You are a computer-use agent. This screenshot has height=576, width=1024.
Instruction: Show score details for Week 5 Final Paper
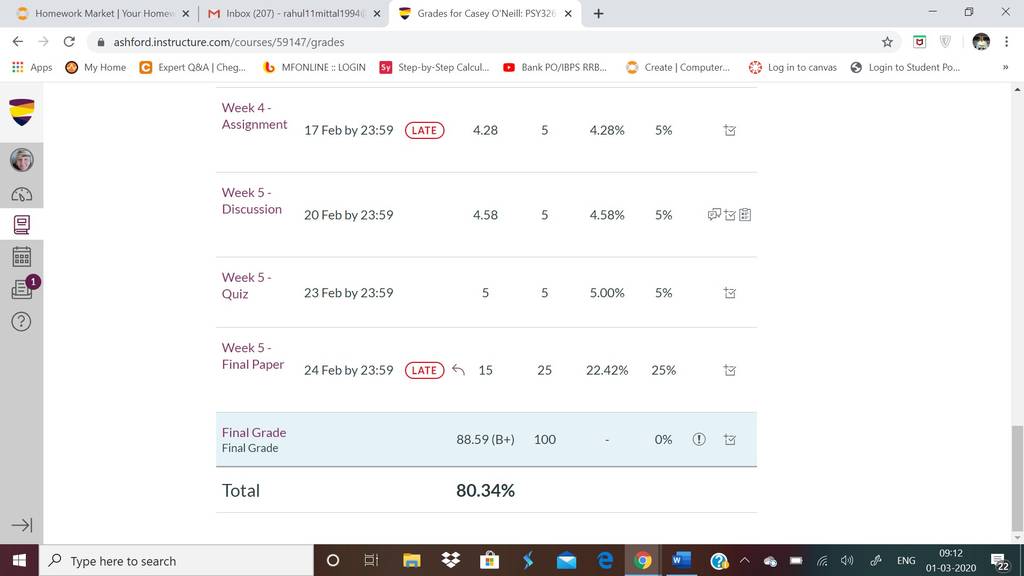[729, 370]
